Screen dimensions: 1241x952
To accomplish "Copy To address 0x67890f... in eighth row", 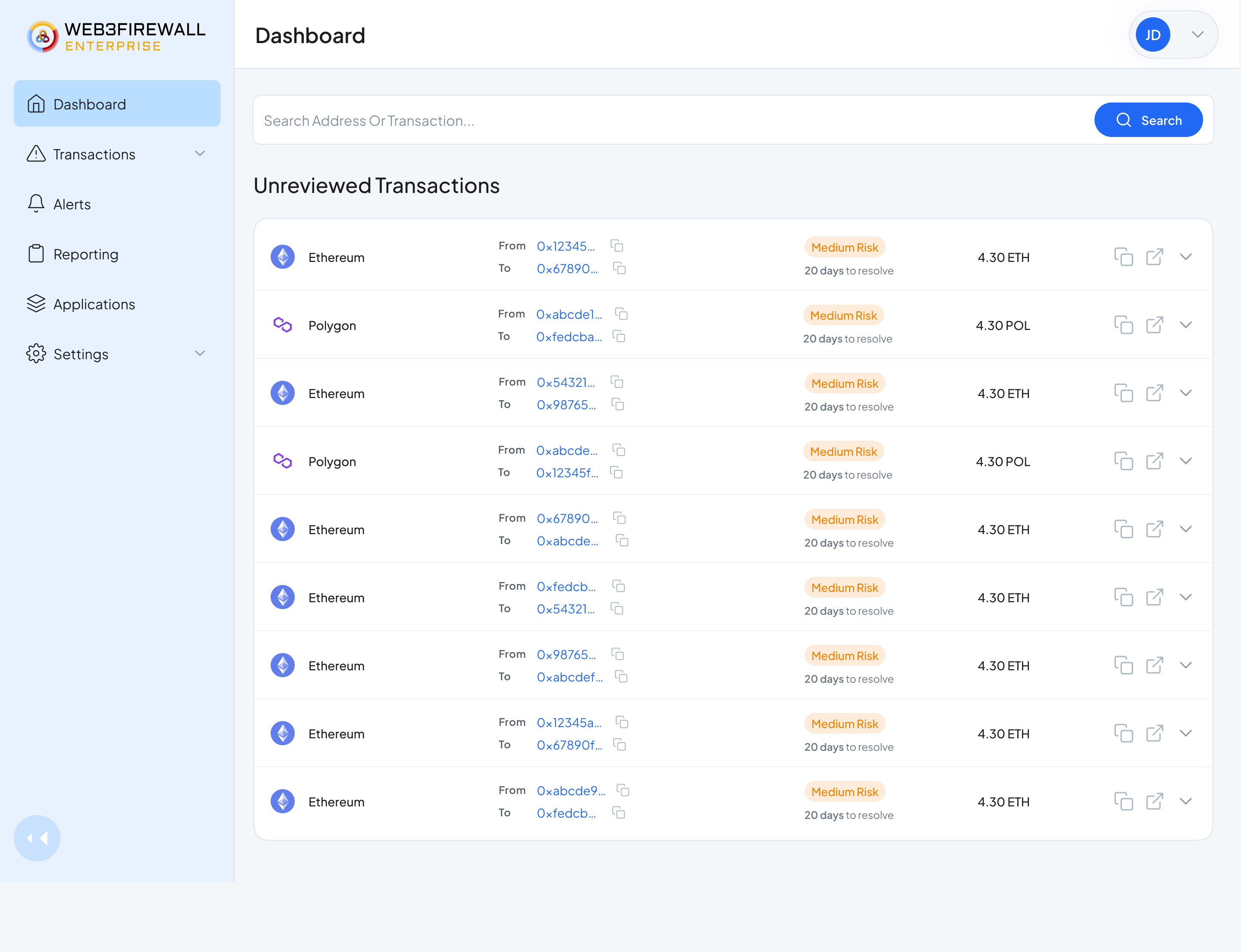I will tap(619, 745).
